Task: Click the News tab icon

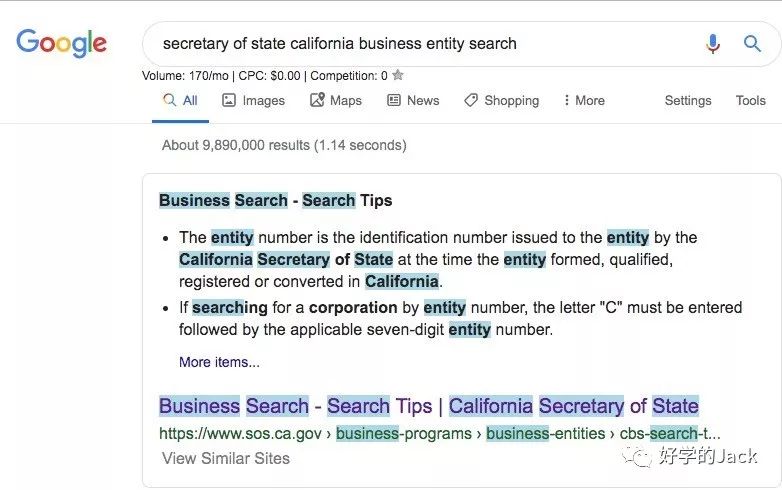Action: pos(394,100)
